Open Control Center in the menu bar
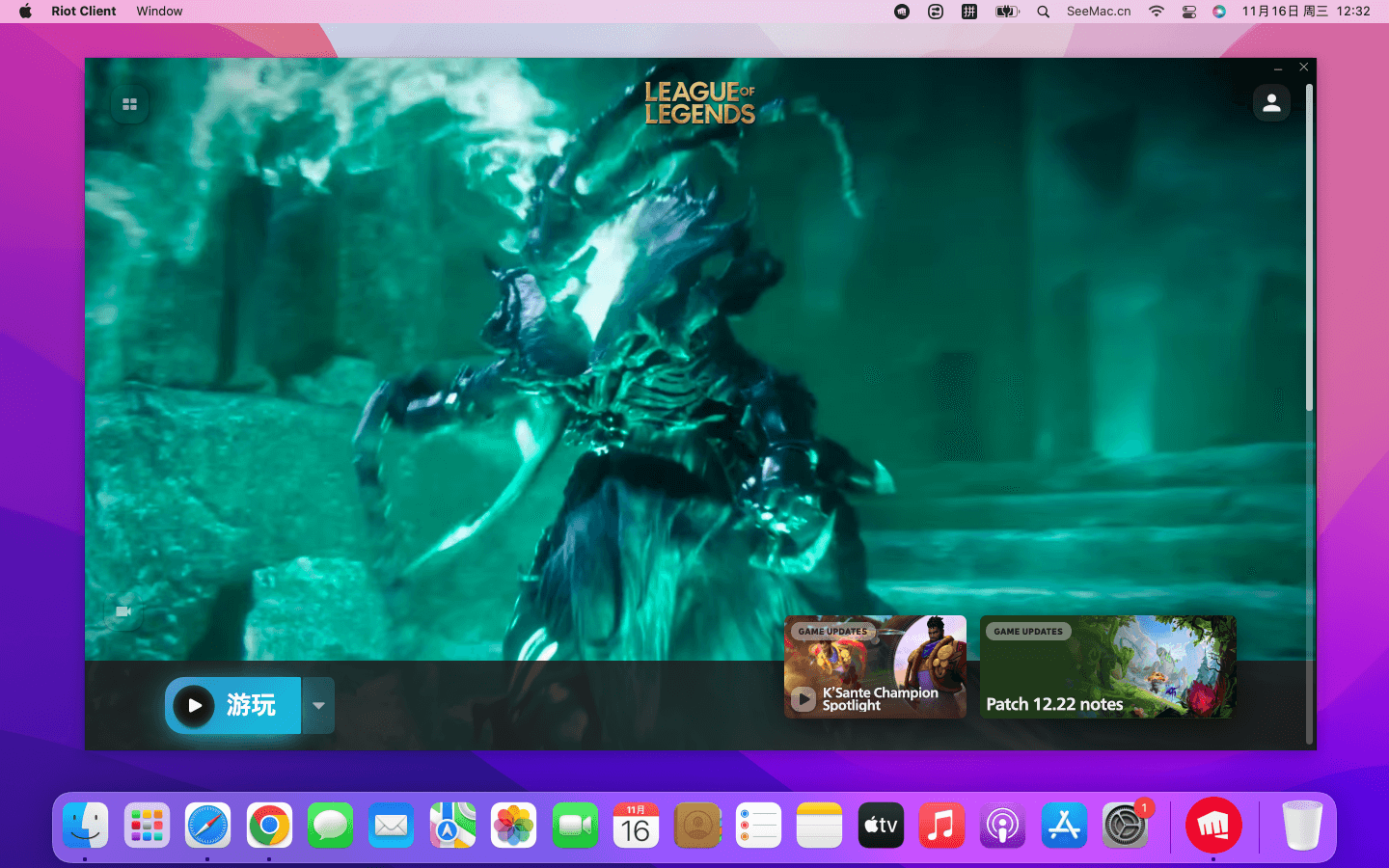This screenshot has height=868, width=1389. tap(1188, 12)
